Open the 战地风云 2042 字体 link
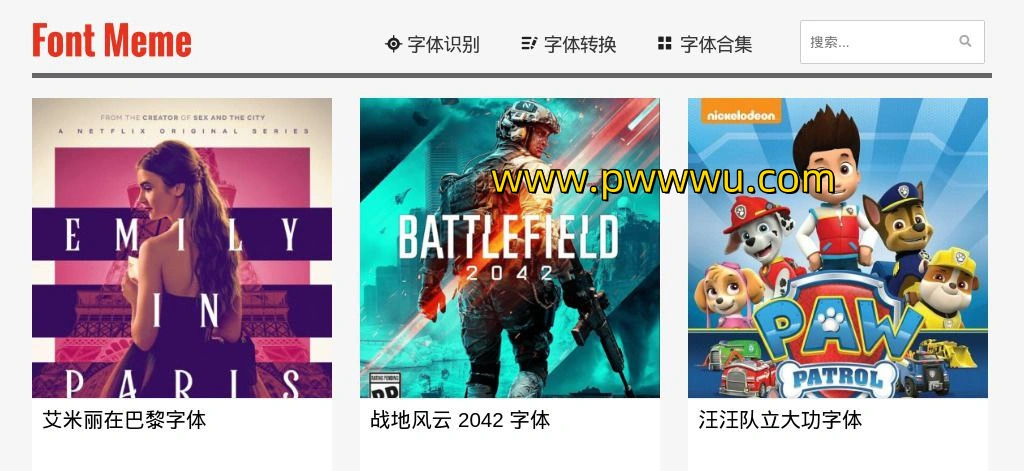1024x471 pixels. 460,419
